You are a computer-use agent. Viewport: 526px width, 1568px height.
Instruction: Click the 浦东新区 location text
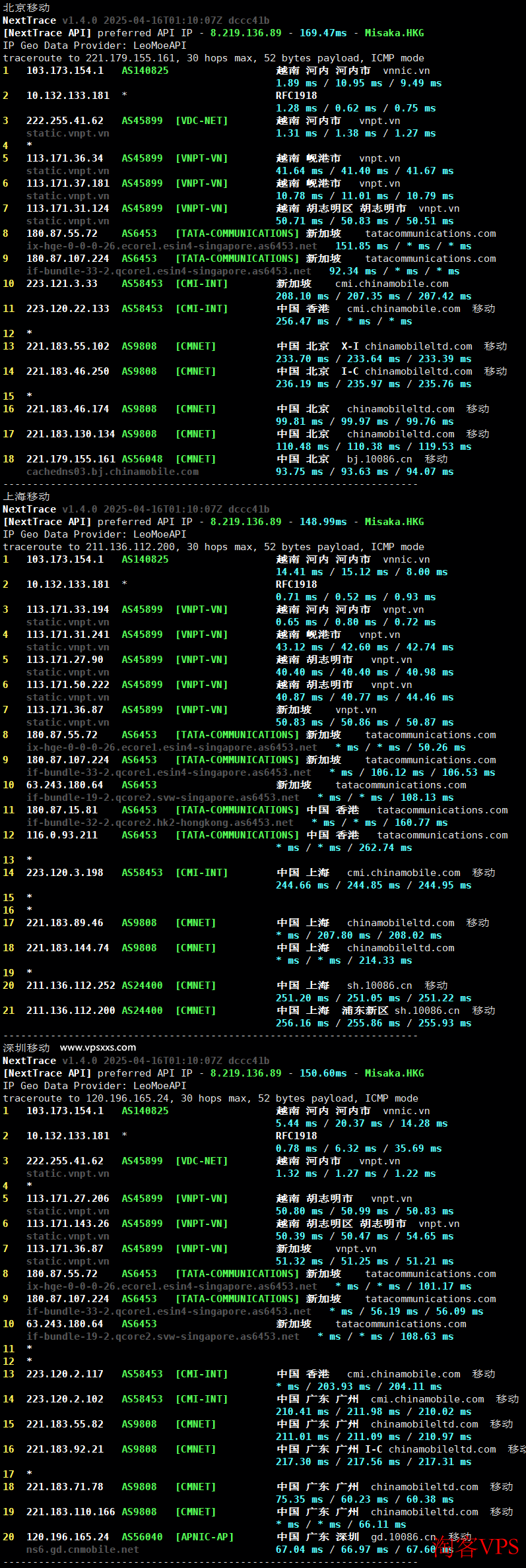(x=365, y=1011)
